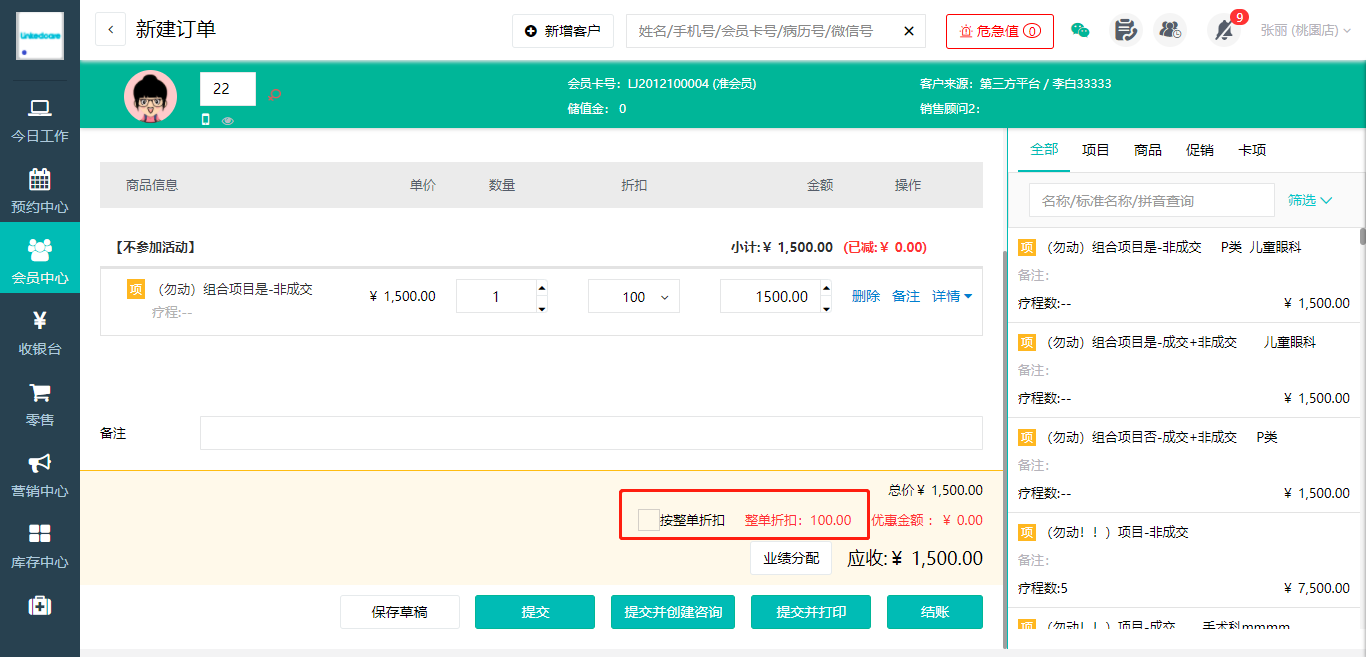
Task: Click the right panel vertical scrollbar
Action: (1362, 236)
